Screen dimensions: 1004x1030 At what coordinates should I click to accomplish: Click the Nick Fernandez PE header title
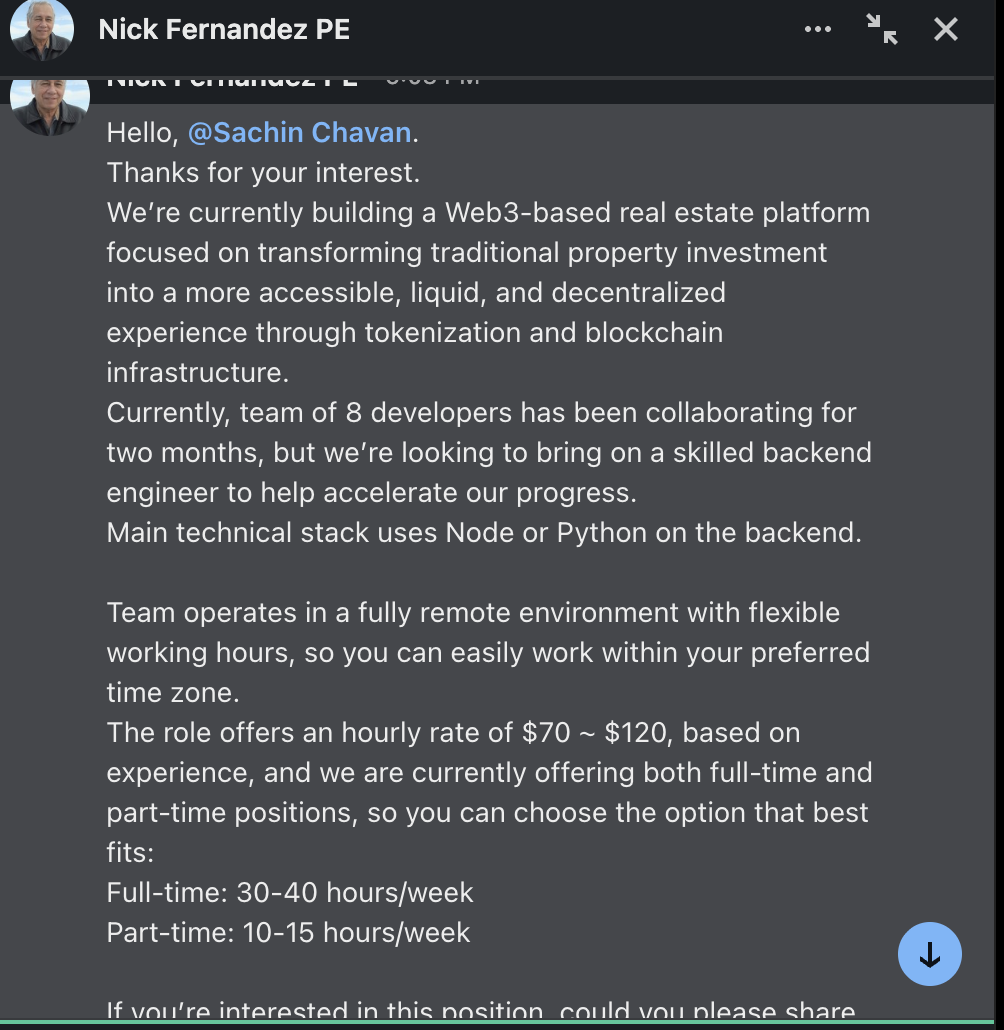(224, 30)
